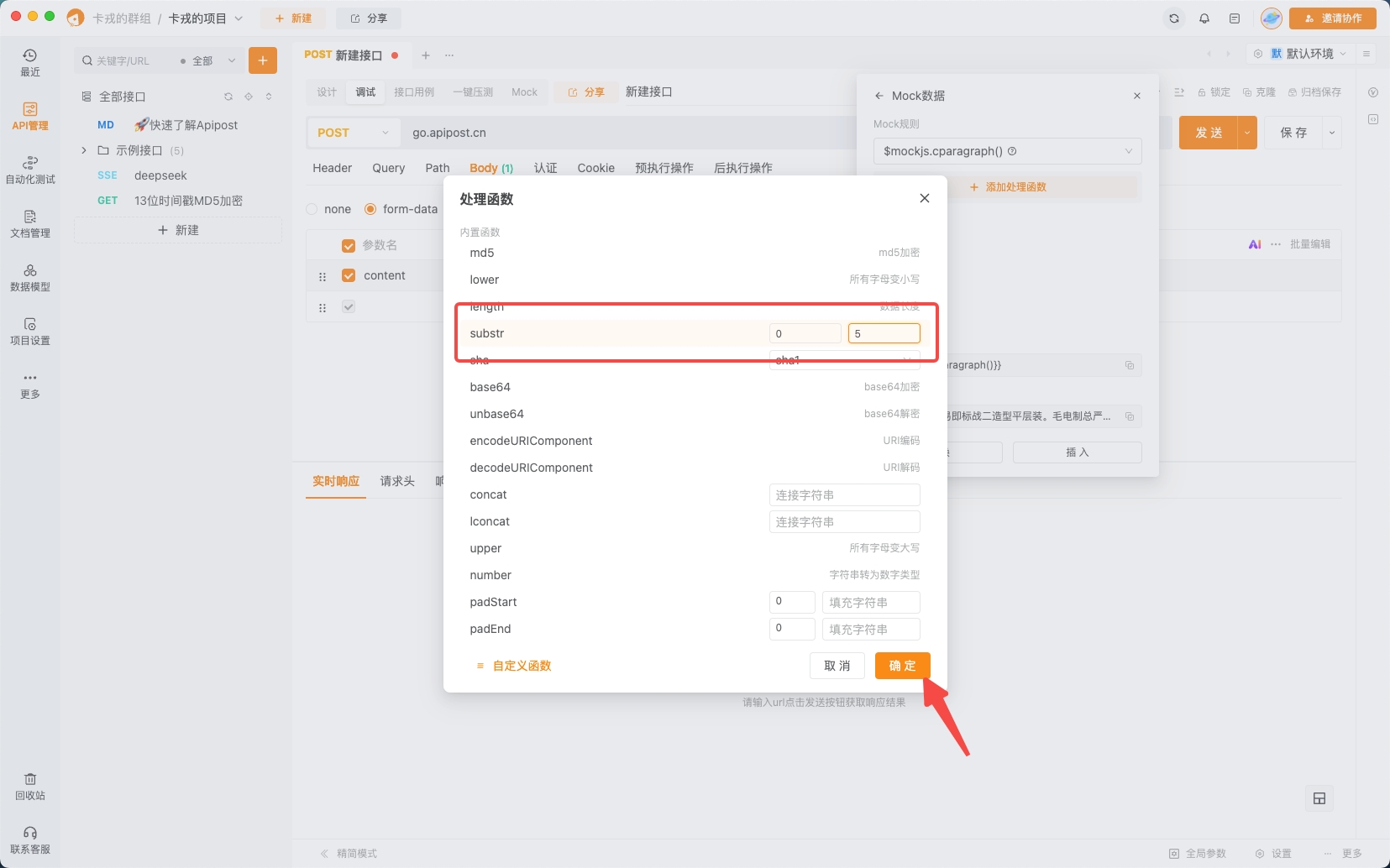
Task: Close the 处理函数 dialog
Action: 925,198
